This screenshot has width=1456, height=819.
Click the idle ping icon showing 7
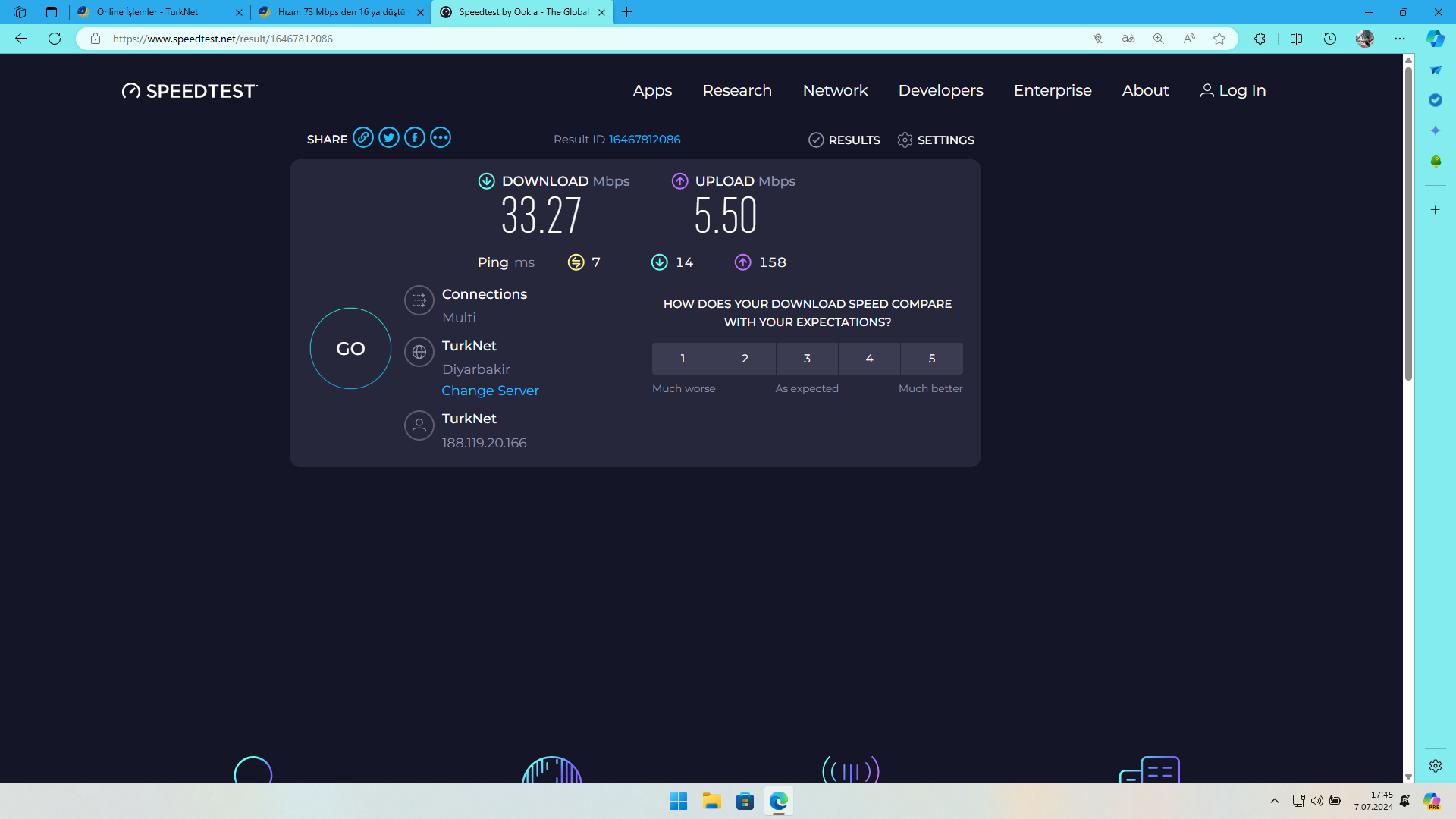[576, 262]
